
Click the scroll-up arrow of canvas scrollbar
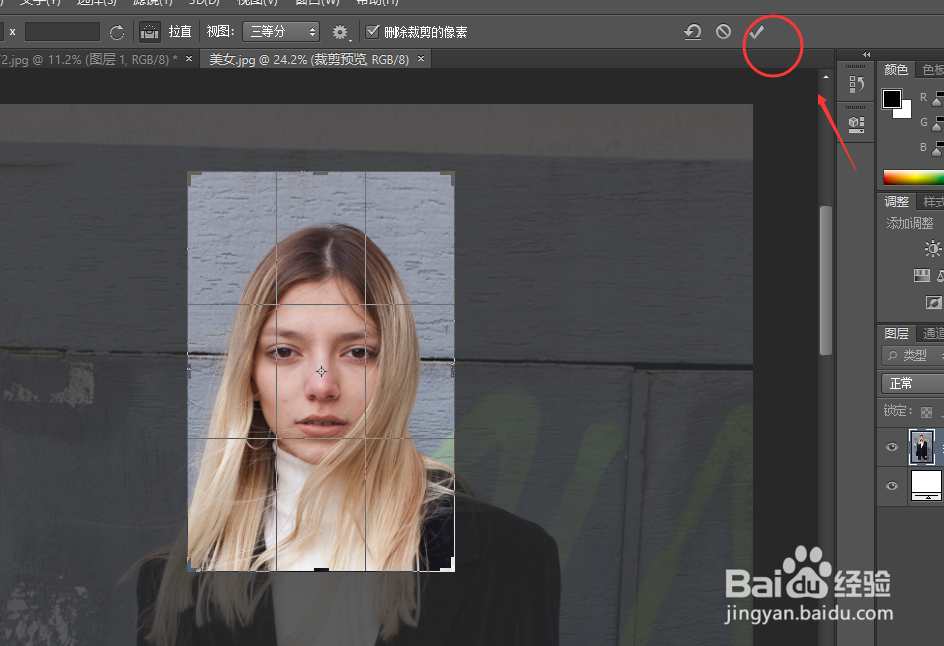tap(825, 77)
